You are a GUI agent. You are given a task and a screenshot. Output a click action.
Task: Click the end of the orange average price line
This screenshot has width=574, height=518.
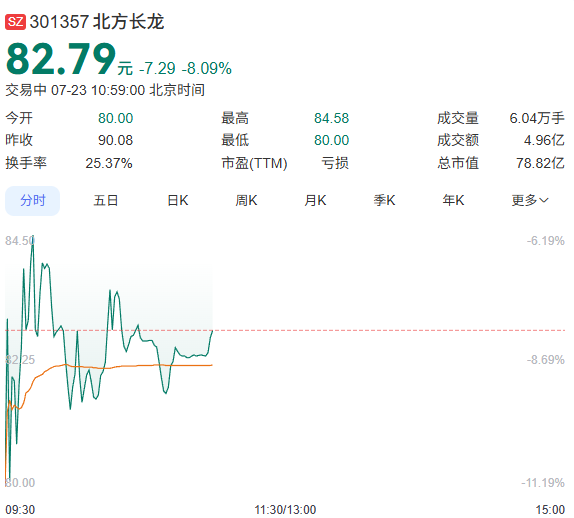pyautogui.click(x=212, y=365)
